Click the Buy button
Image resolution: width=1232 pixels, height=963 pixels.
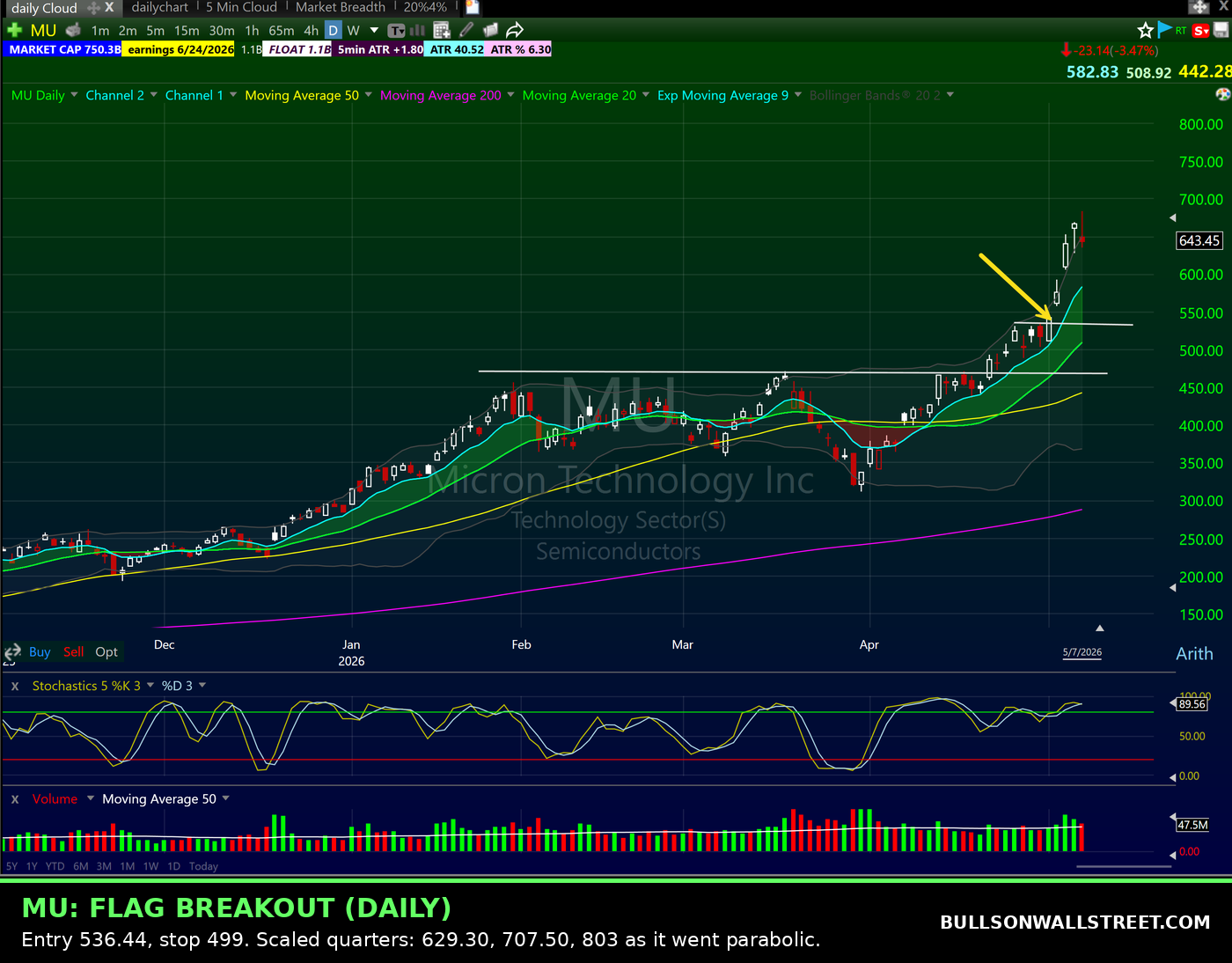[x=40, y=652]
